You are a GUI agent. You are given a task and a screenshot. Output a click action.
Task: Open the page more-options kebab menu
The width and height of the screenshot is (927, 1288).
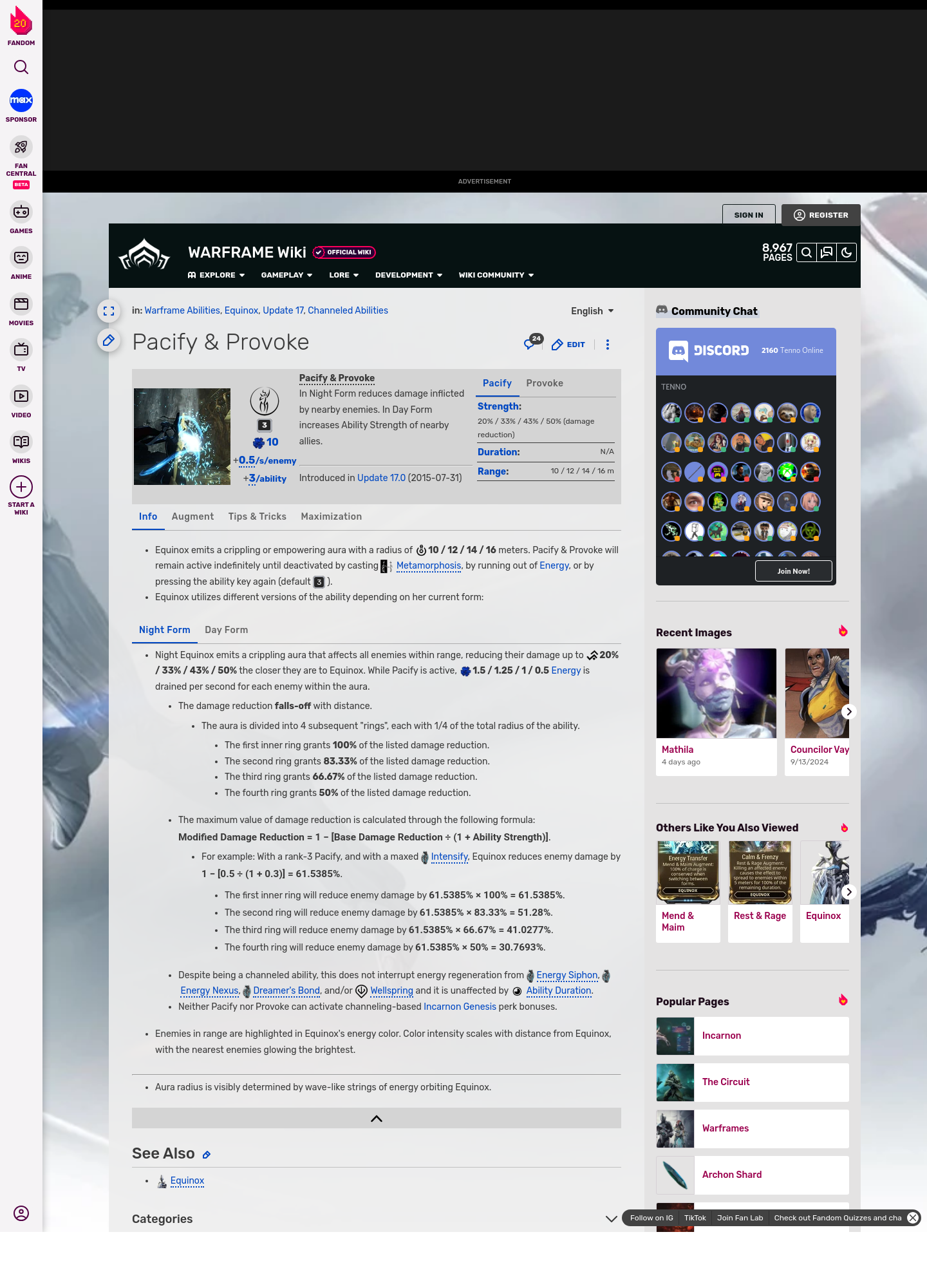(608, 345)
